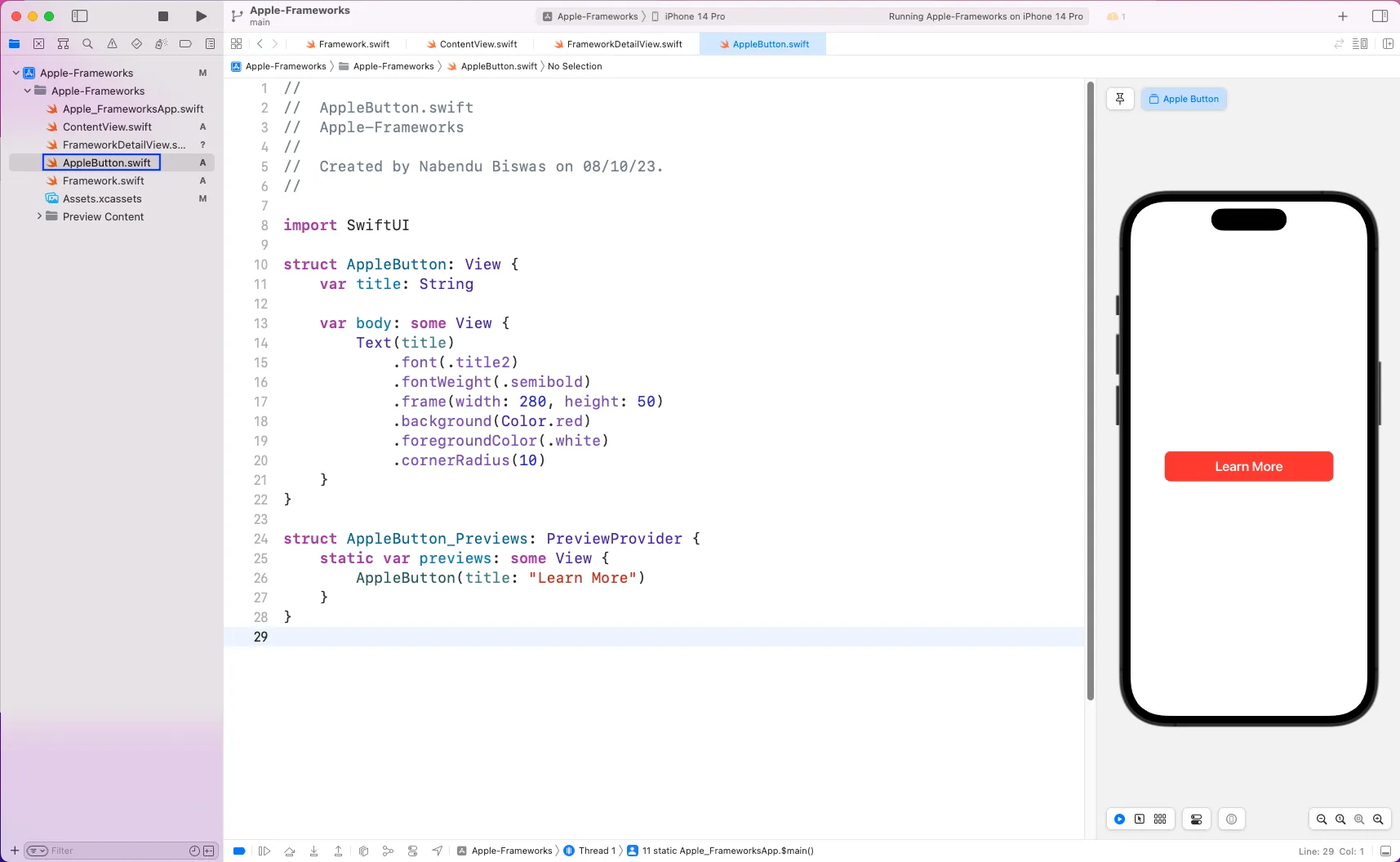Viewport: 1400px width, 862px height.
Task: Step into in debugger
Action: pos(313,851)
